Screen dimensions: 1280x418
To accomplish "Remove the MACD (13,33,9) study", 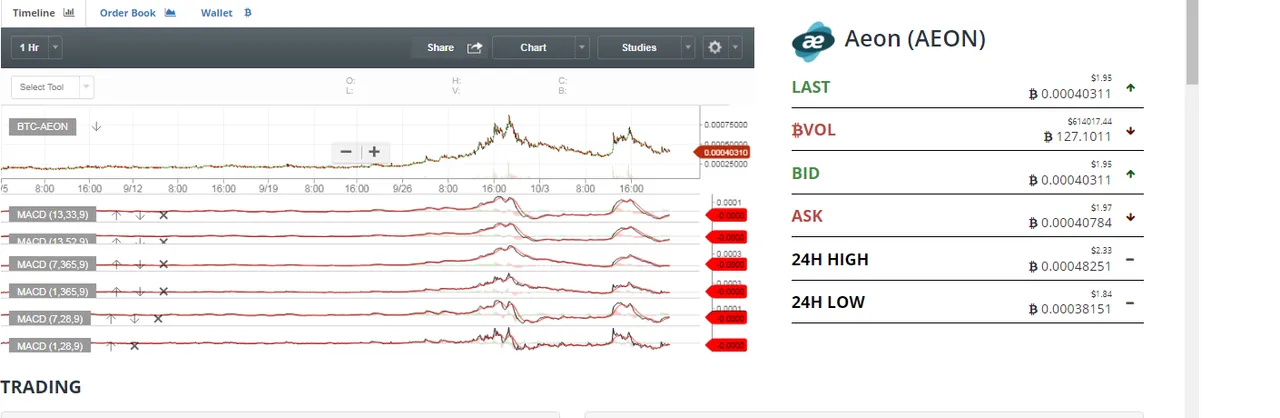I will [163, 215].
